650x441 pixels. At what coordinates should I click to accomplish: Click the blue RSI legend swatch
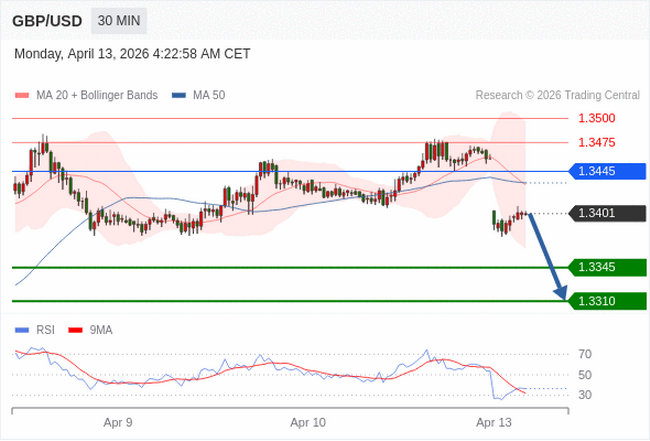(22, 330)
